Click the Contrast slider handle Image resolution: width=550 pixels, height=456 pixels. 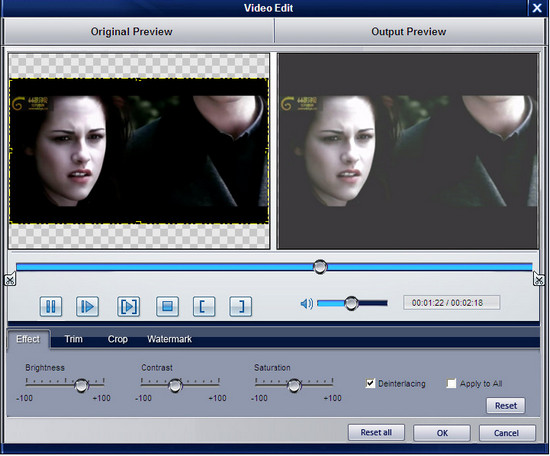click(175, 385)
